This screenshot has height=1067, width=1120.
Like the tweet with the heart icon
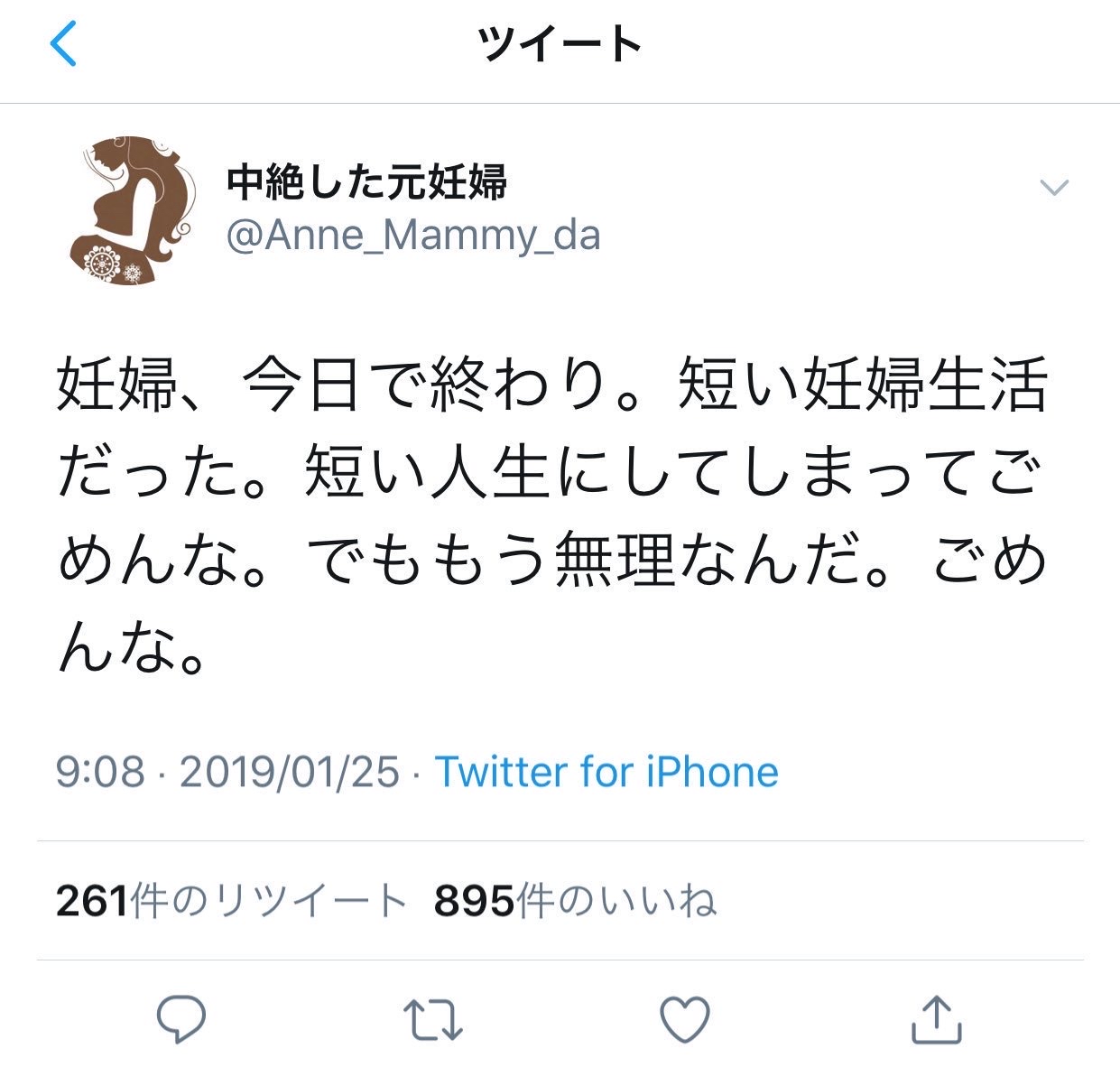tap(685, 1019)
